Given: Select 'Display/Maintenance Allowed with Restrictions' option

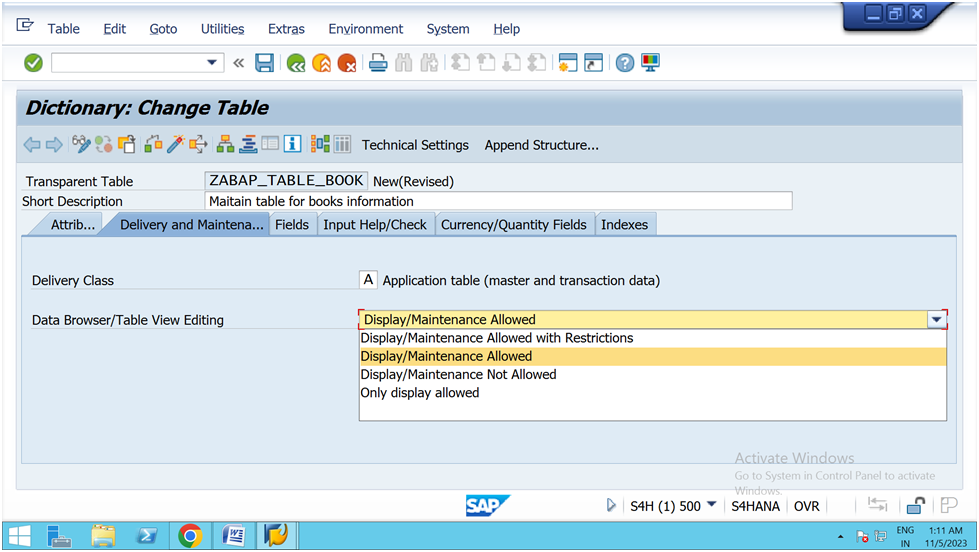Looking at the screenshot, I should [652, 338].
